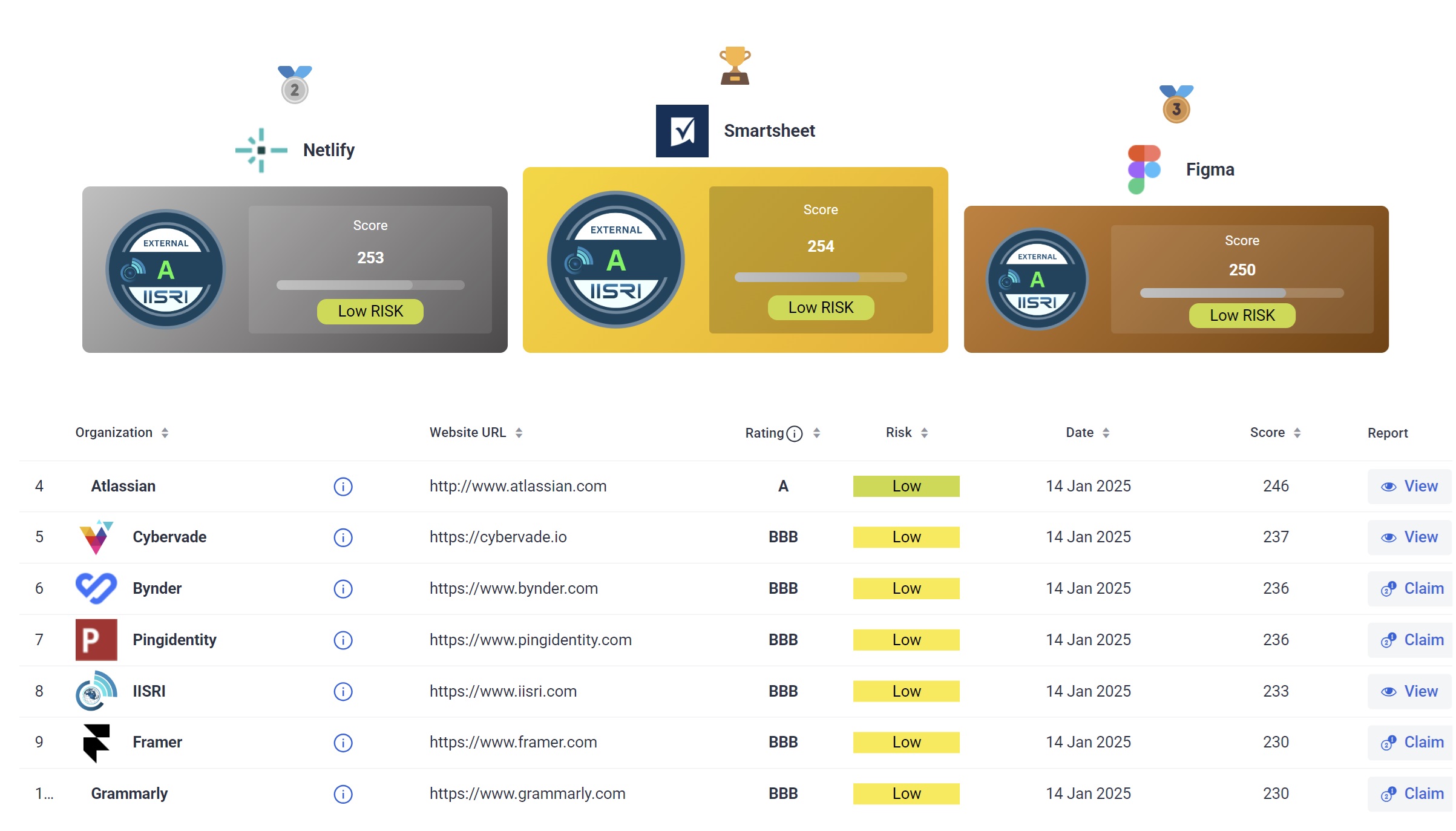
Task: Claim the Bynder report
Action: [1411, 589]
